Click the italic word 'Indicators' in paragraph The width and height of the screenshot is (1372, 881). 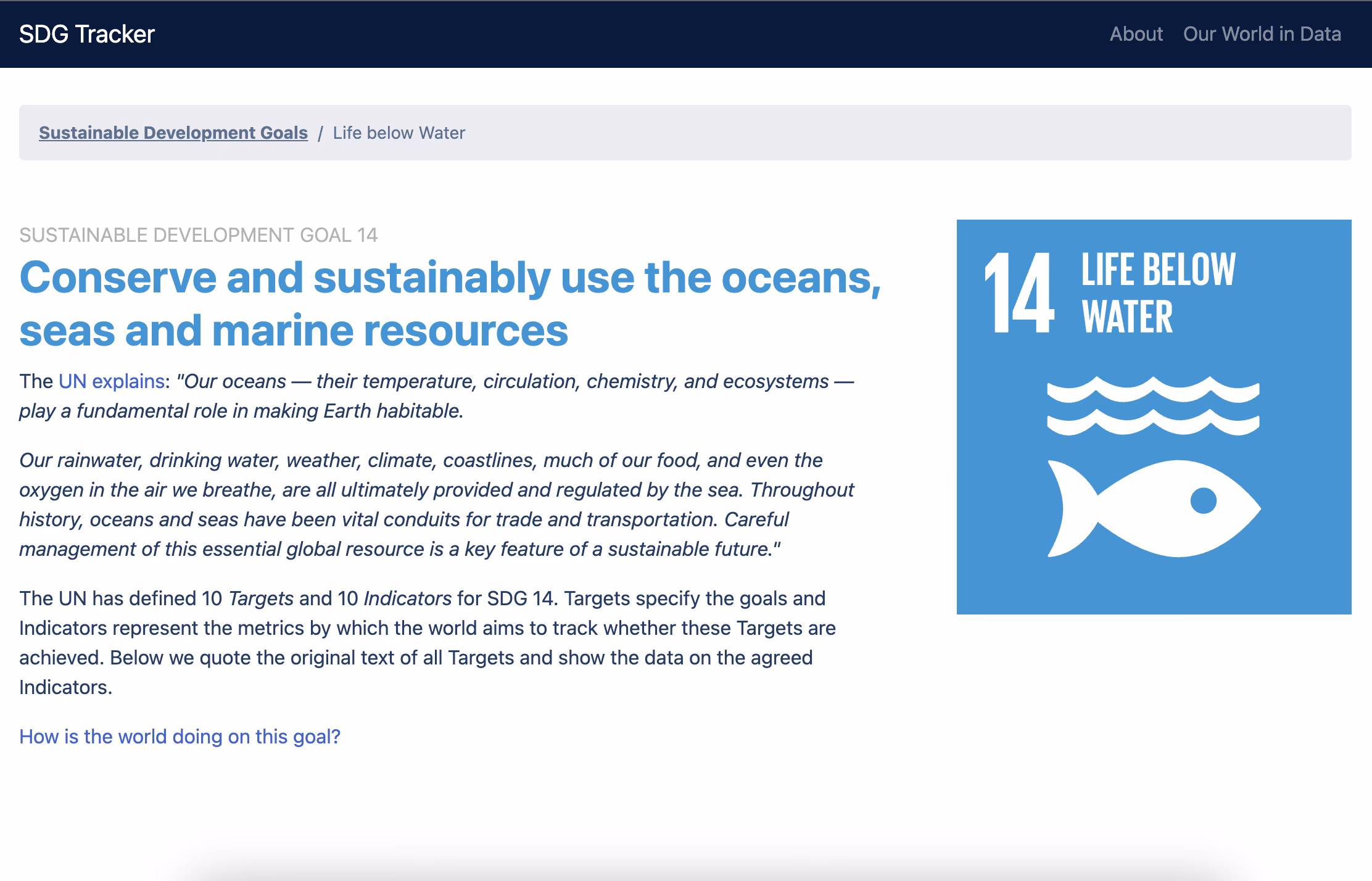pos(407,598)
